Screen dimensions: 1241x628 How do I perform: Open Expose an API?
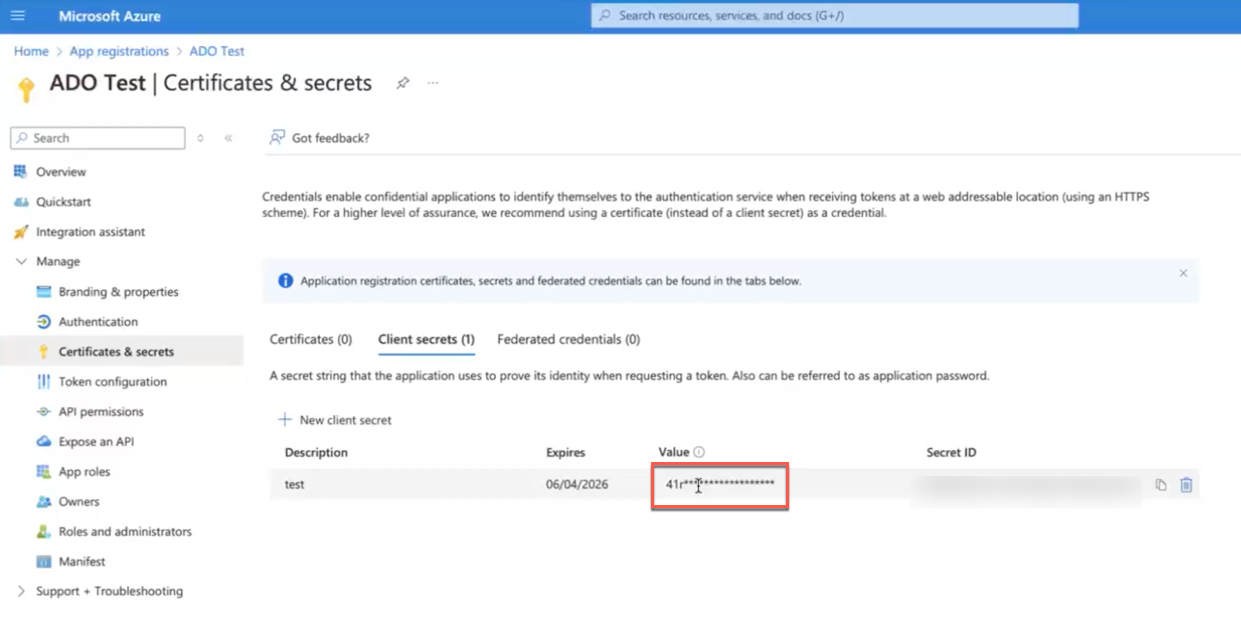[96, 442]
